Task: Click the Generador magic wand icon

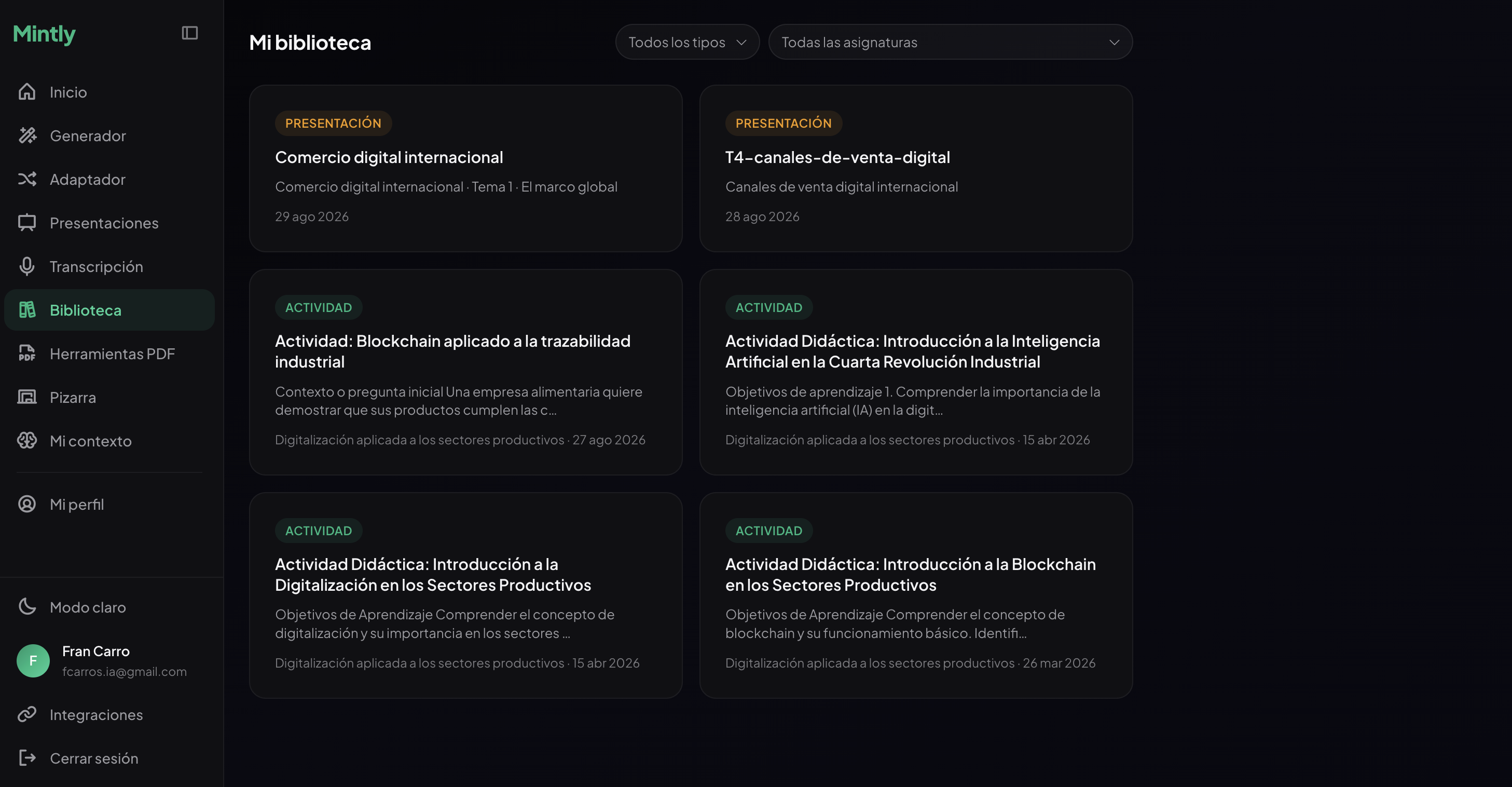Action: 27,135
